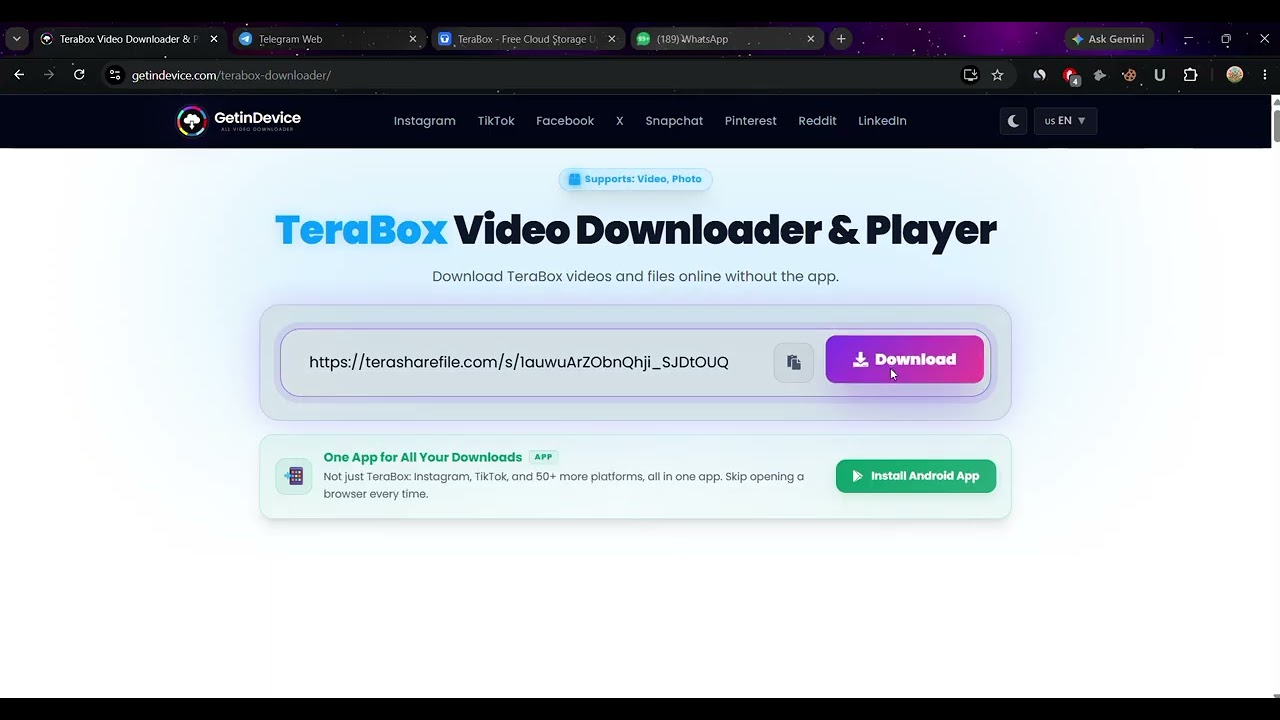Click the Ask Gemini button

[x=1108, y=39]
